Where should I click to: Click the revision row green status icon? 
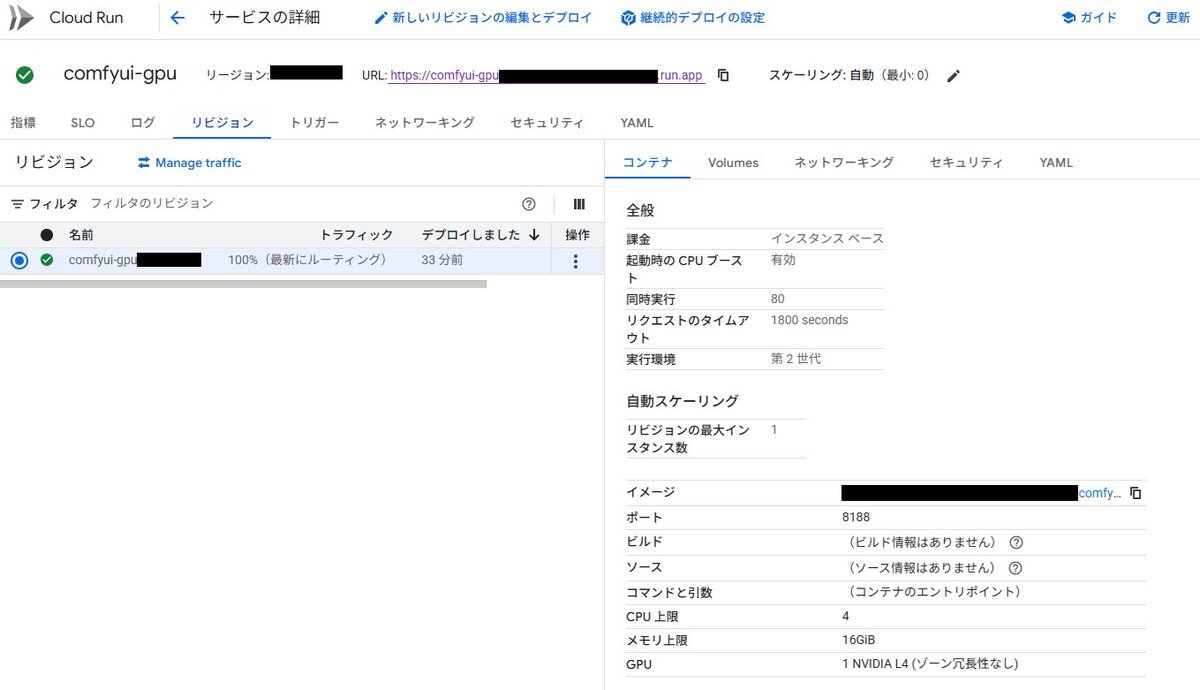pos(47,260)
